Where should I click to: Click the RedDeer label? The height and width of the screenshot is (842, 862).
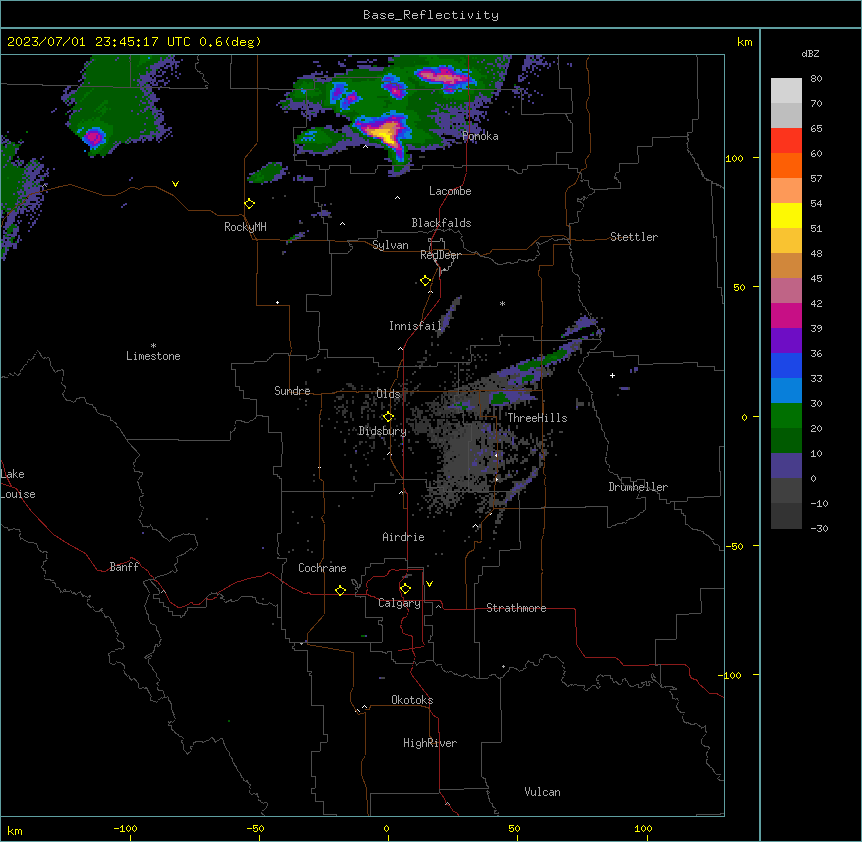pyautogui.click(x=440, y=255)
